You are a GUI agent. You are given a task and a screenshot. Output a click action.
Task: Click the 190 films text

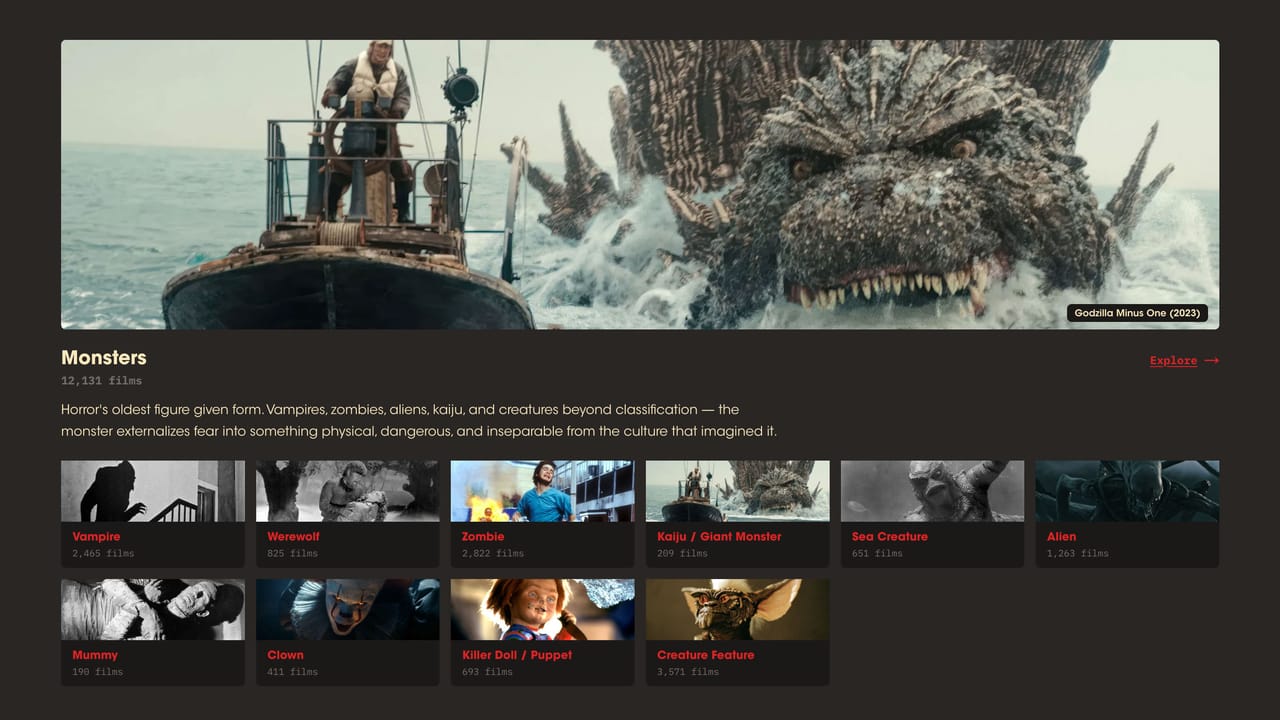[x=97, y=672]
